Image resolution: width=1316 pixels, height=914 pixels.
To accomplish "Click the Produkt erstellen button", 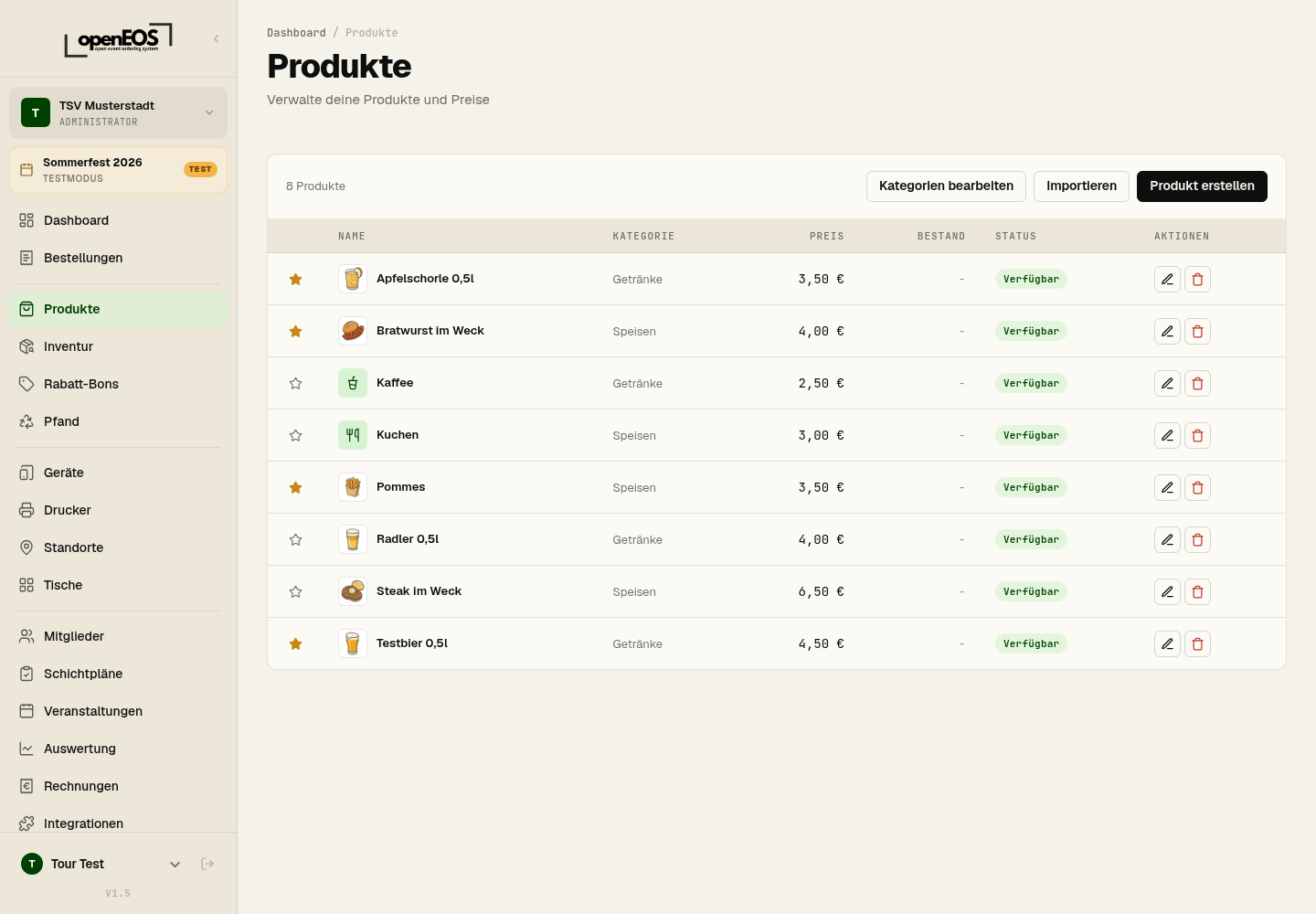I will [1202, 186].
